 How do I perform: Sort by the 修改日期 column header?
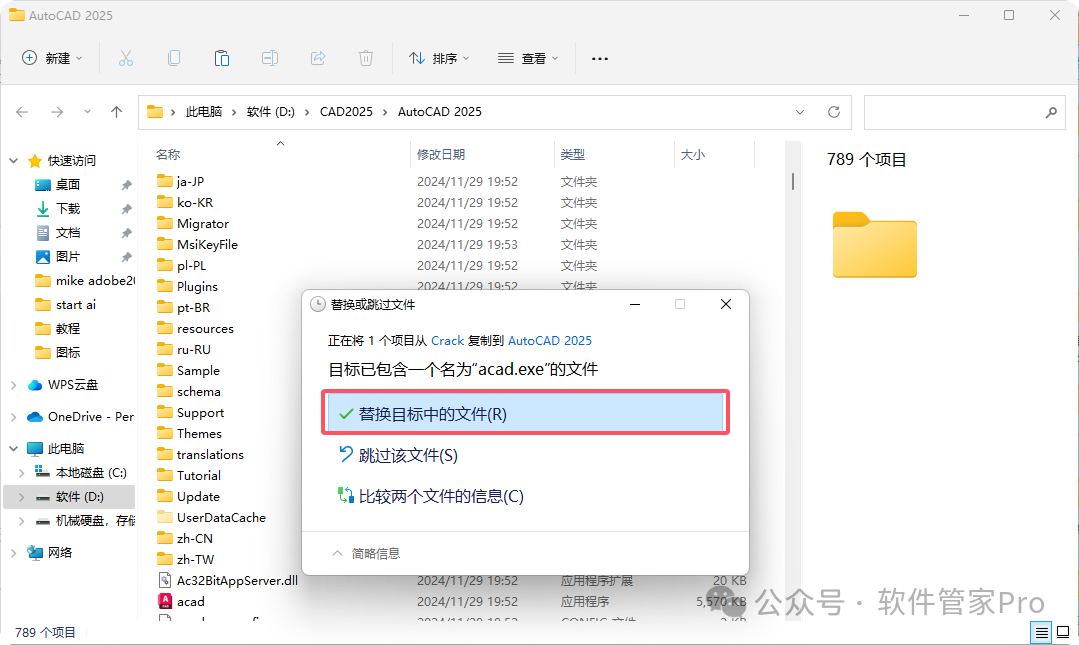click(441, 154)
